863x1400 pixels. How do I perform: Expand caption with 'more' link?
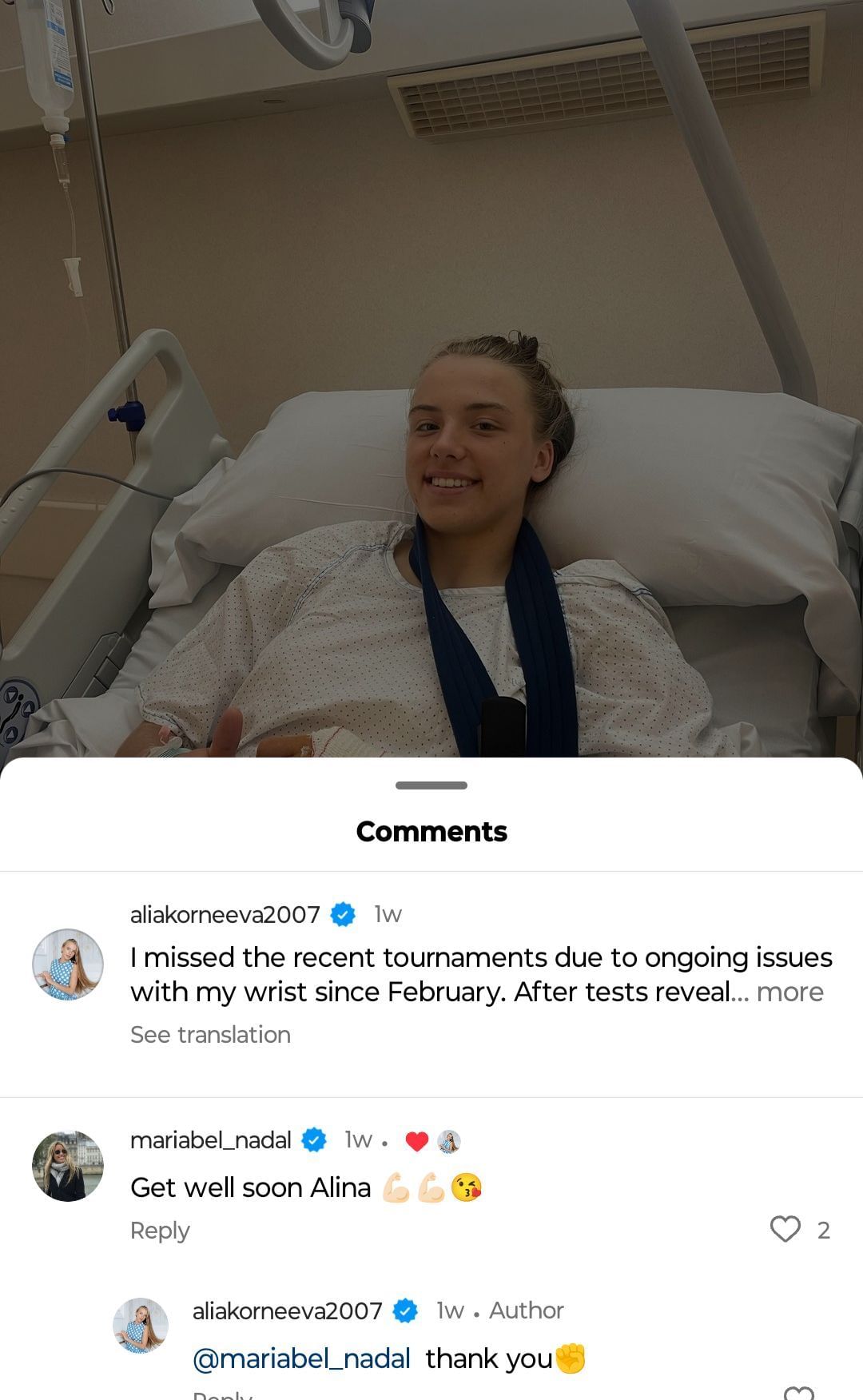789,992
